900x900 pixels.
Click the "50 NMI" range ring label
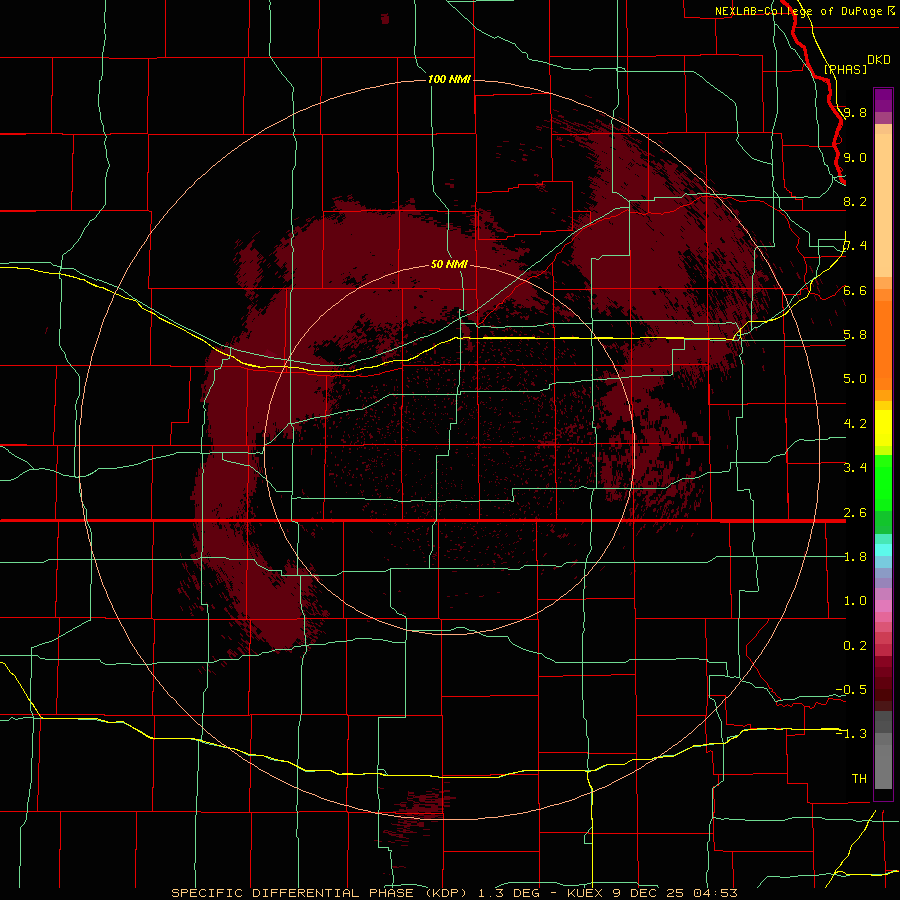[449, 264]
